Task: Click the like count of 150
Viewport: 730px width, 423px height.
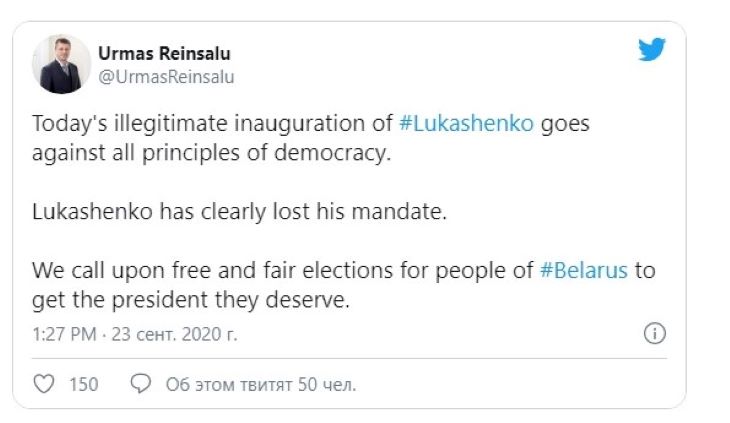Action: [x=83, y=384]
